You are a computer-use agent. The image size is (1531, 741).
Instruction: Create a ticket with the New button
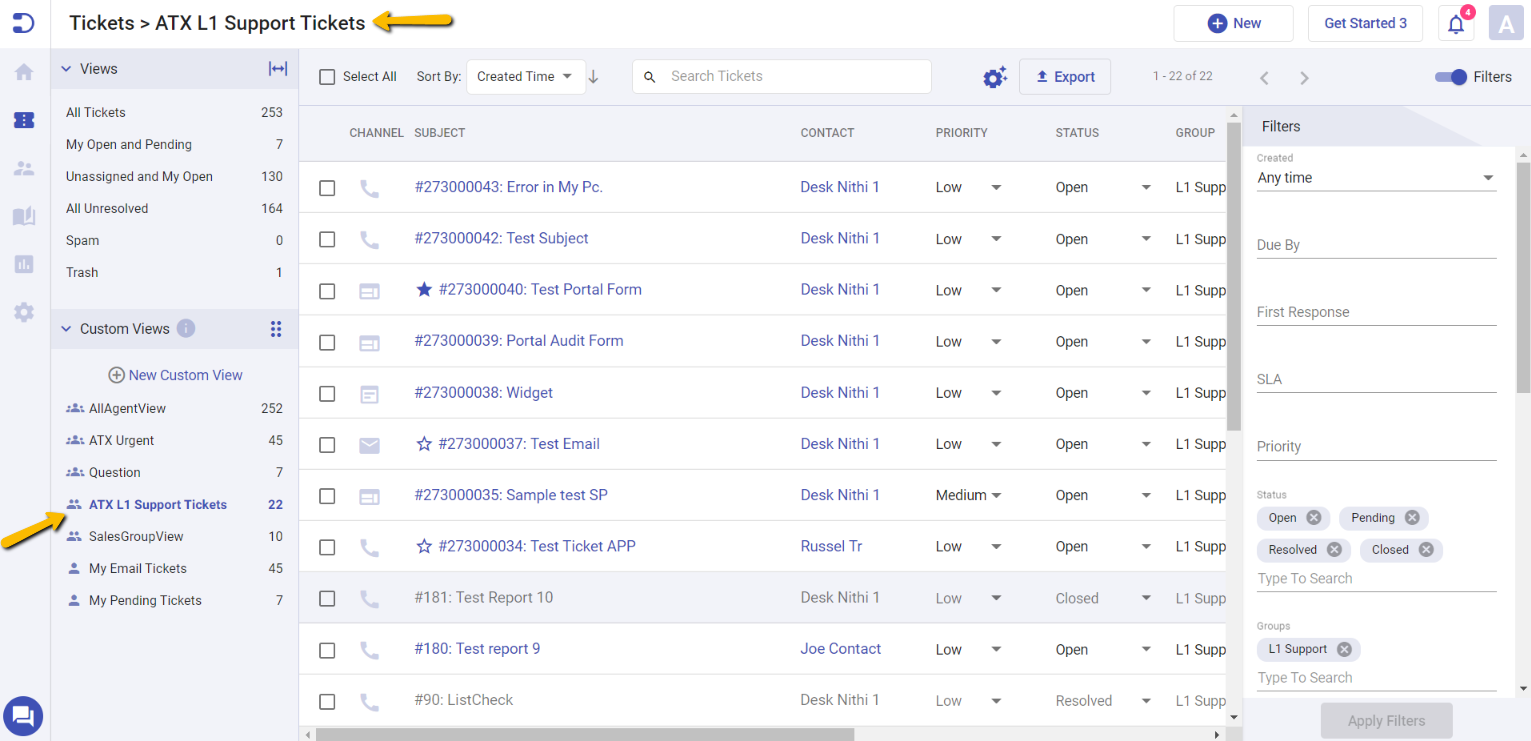pyautogui.click(x=1233, y=23)
